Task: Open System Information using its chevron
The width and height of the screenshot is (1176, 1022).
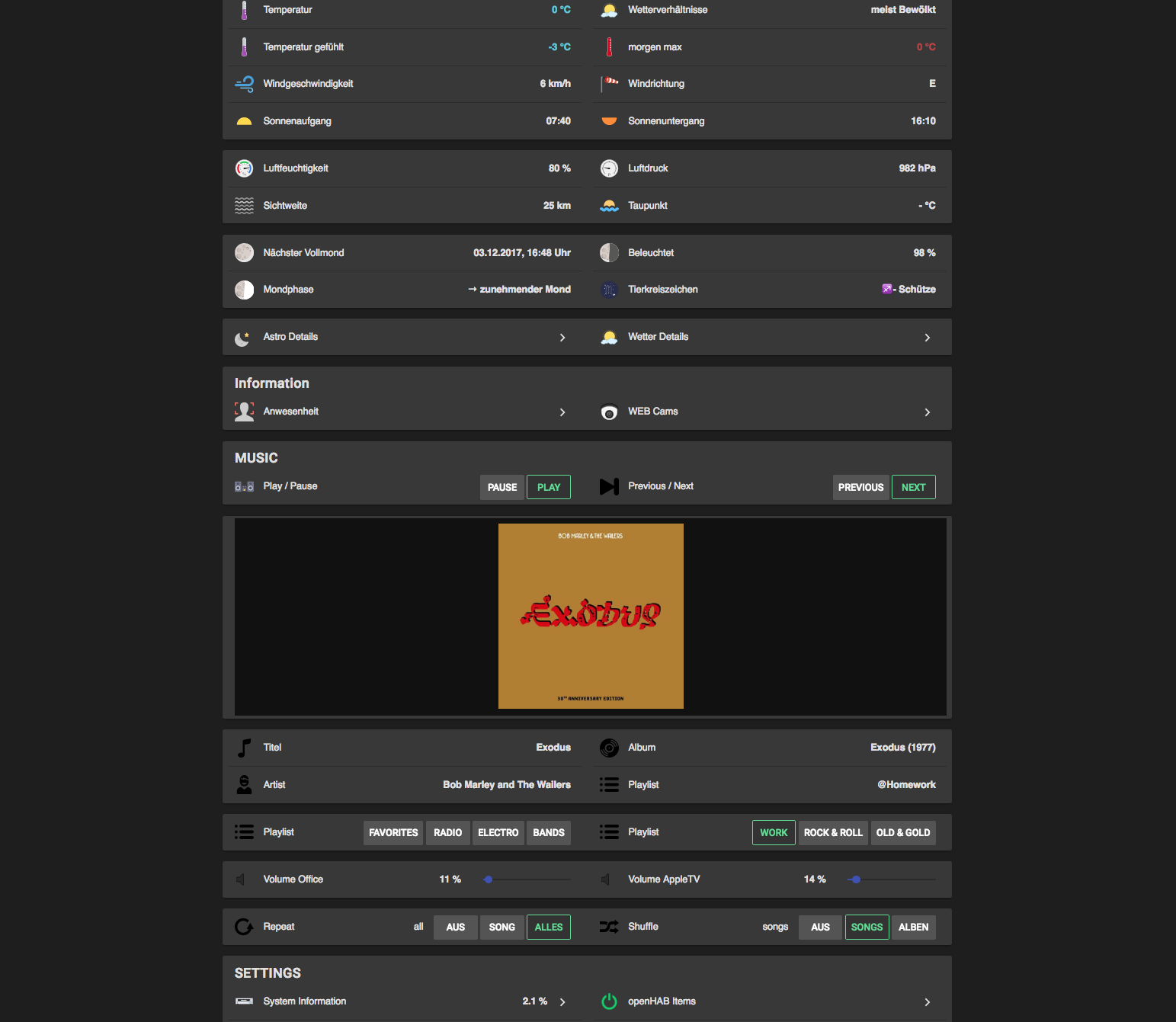Action: coord(562,1002)
